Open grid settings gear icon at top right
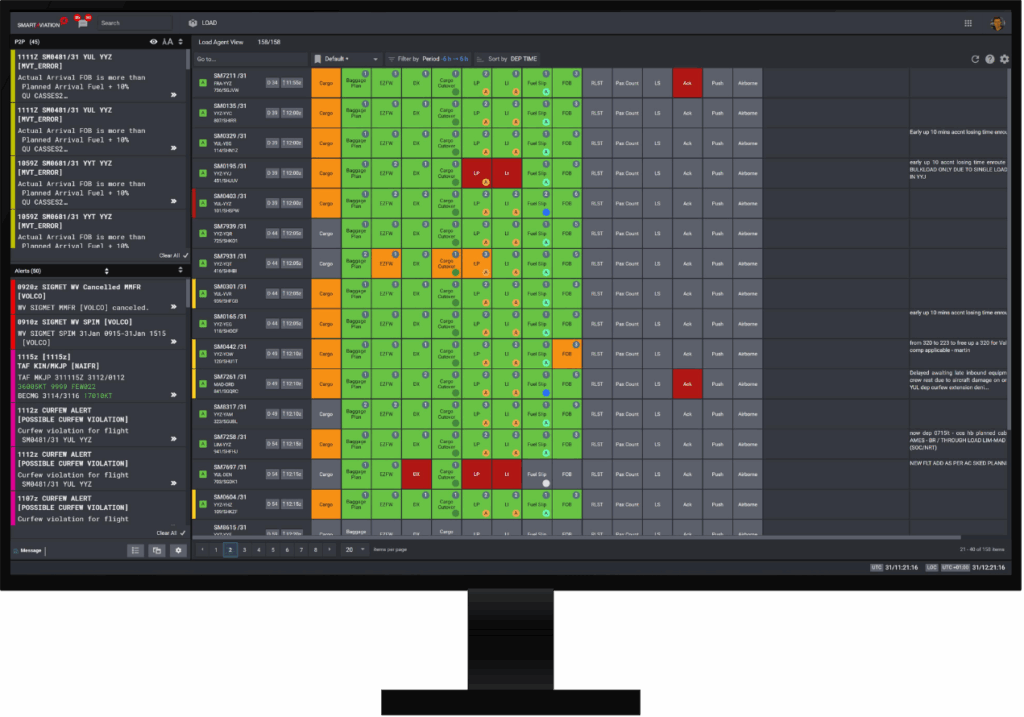The image size is (1024, 717). [x=1004, y=59]
